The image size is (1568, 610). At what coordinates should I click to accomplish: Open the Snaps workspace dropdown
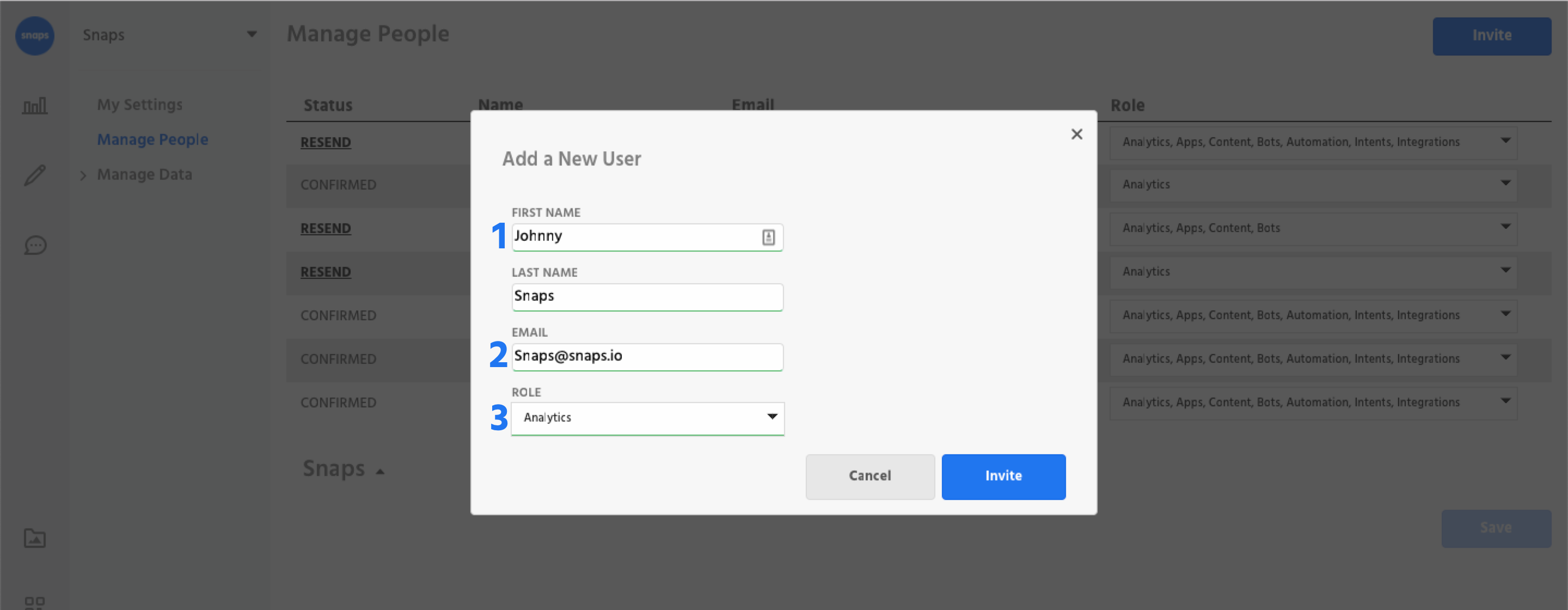[x=170, y=35]
